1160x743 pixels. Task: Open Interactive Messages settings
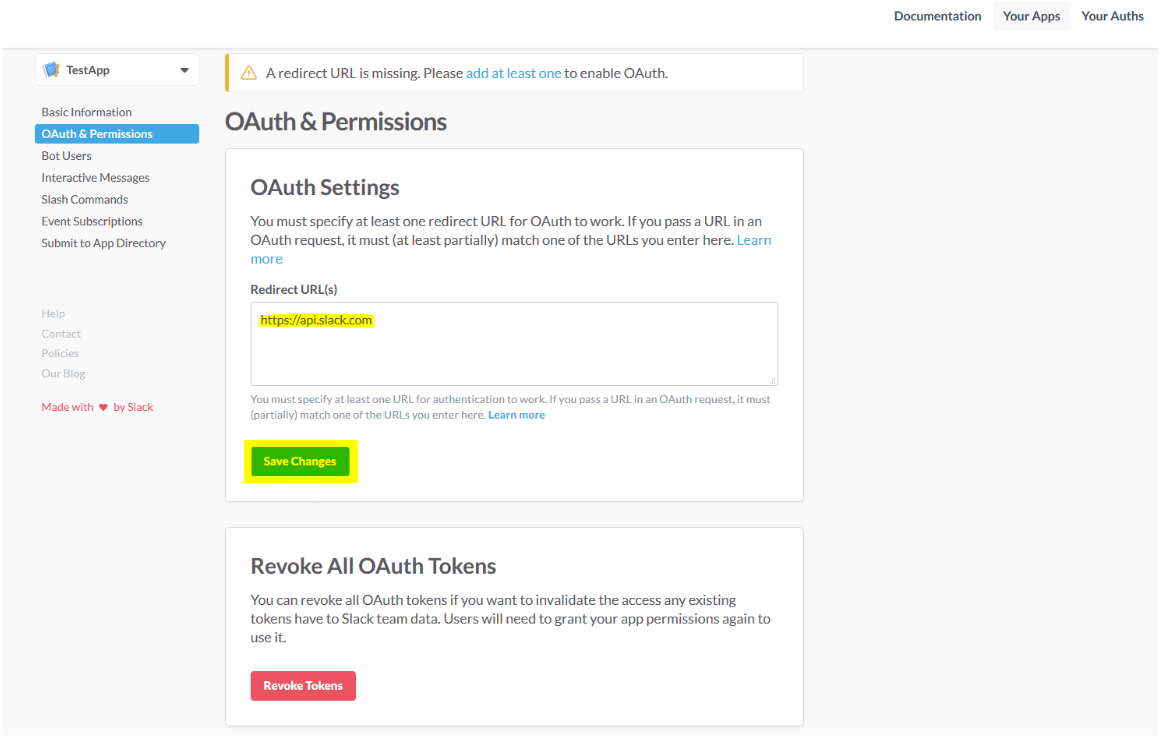click(x=95, y=178)
